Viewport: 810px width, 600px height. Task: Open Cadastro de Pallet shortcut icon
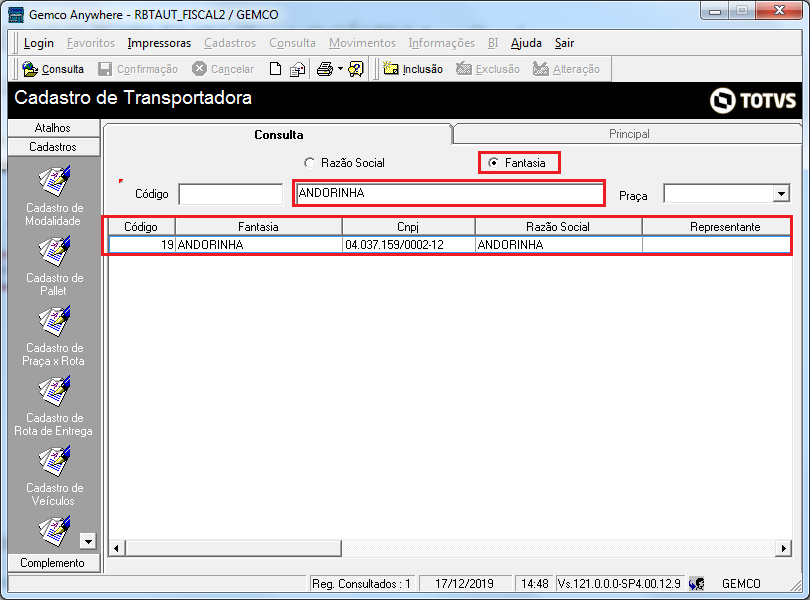(54, 252)
